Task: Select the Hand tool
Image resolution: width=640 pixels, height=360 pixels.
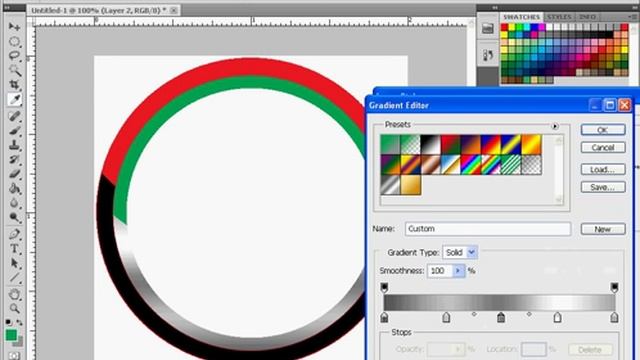Action: click(14, 294)
